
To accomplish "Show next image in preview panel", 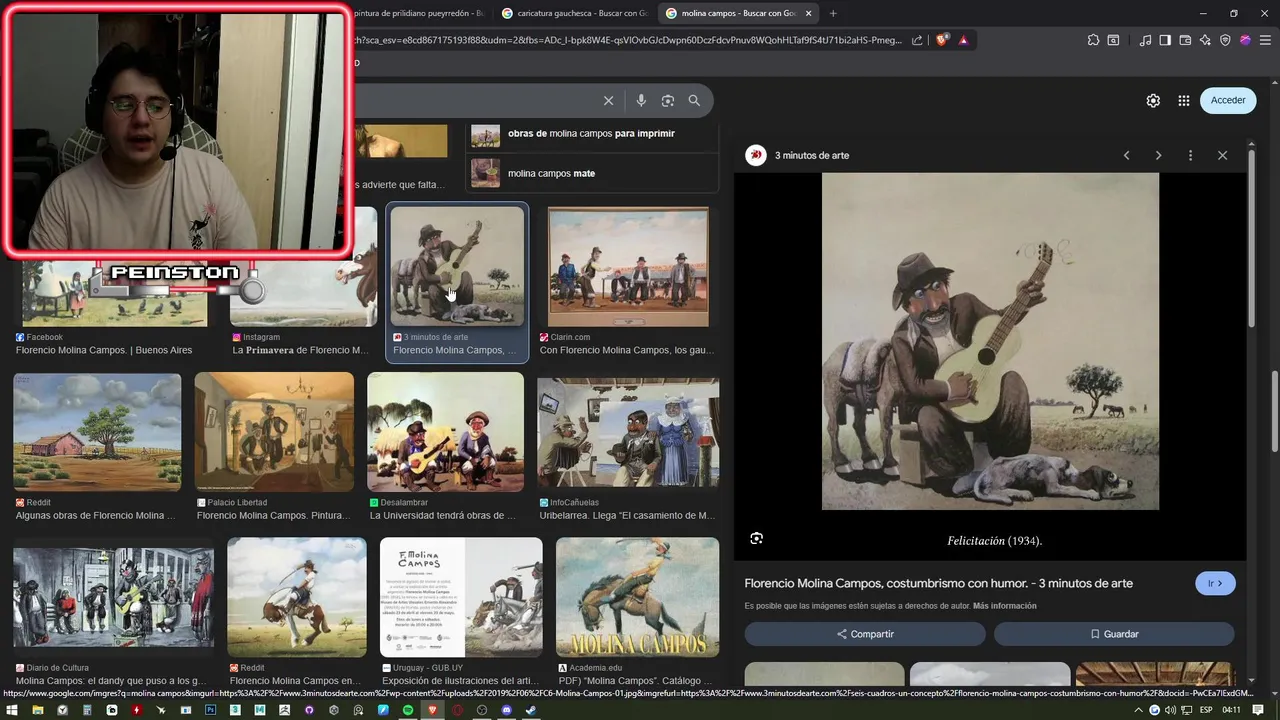I will (1158, 155).
